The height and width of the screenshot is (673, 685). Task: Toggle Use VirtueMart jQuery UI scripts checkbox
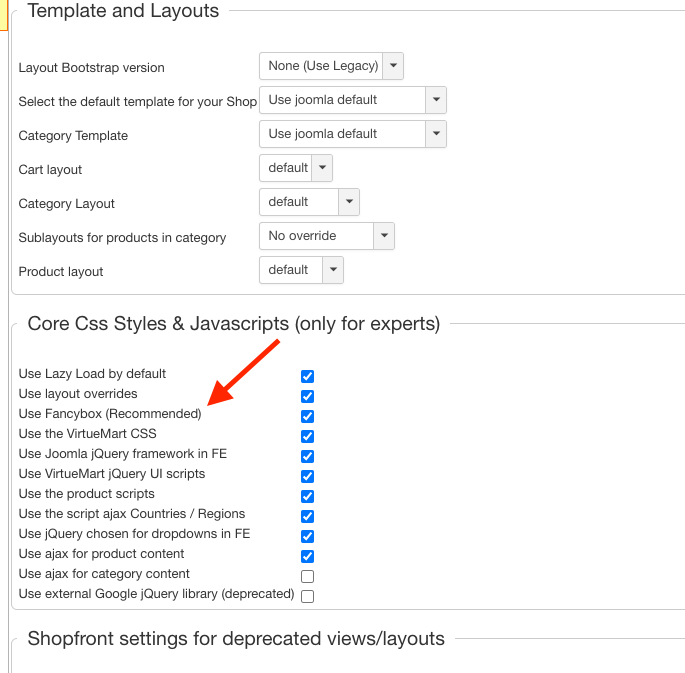click(x=307, y=477)
